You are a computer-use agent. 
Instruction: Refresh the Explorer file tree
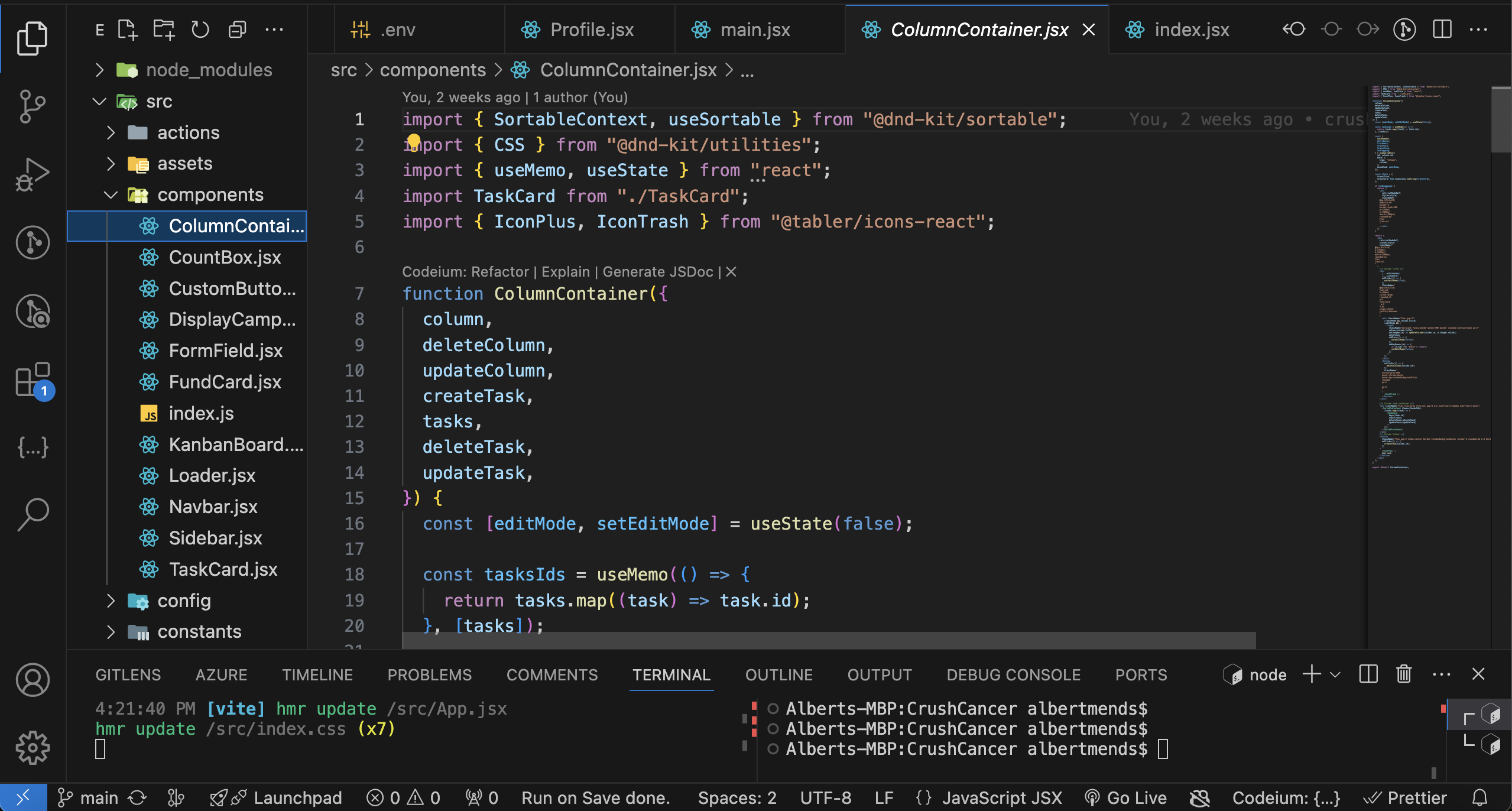[x=200, y=30]
